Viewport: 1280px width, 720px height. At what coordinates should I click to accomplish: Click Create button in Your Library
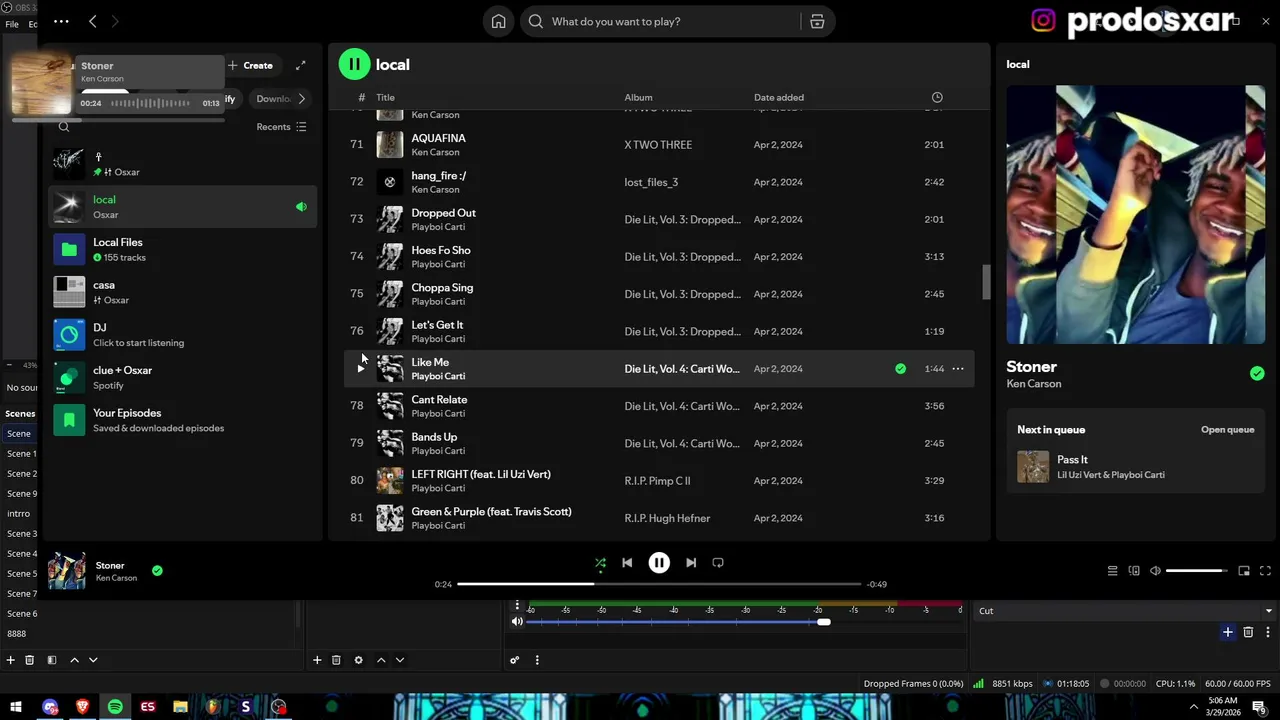point(250,65)
